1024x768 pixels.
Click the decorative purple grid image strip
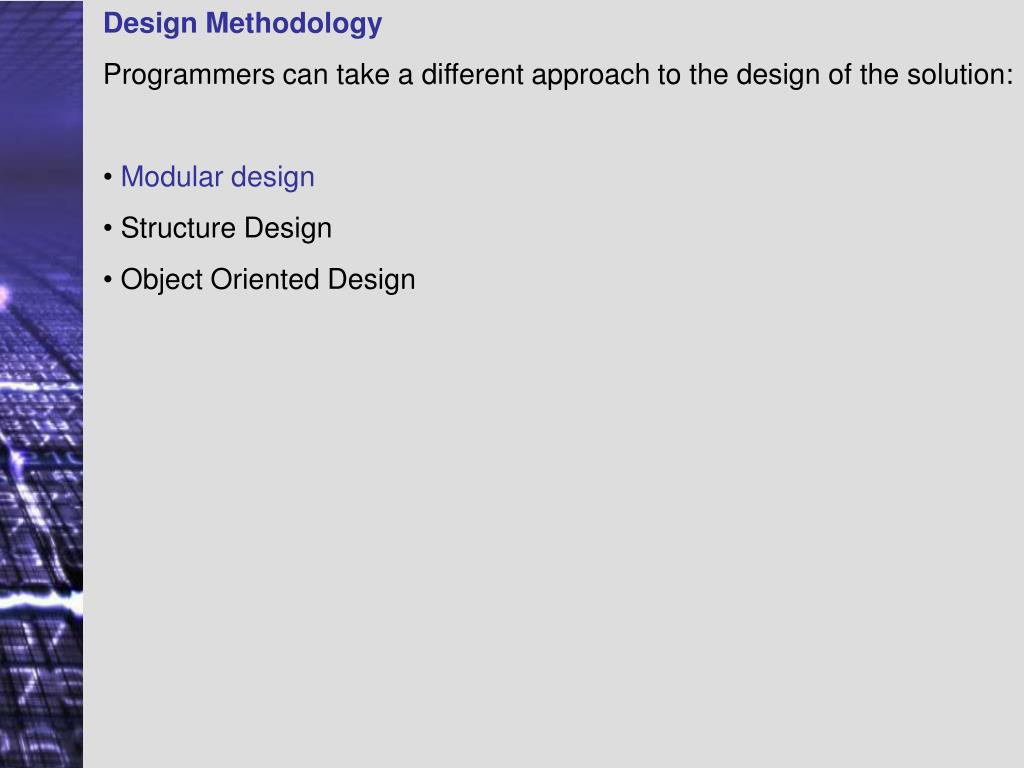click(41, 384)
